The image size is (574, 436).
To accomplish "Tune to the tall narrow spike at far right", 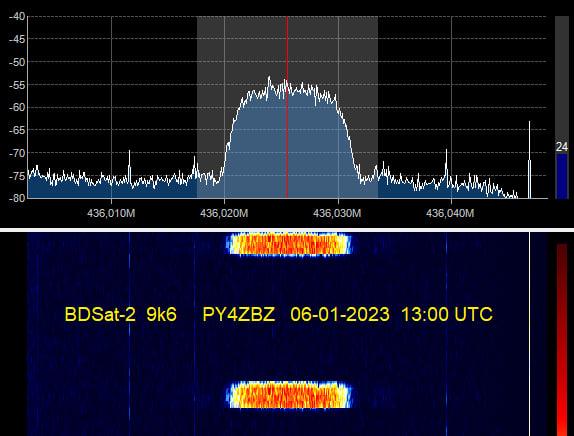I will [529, 160].
